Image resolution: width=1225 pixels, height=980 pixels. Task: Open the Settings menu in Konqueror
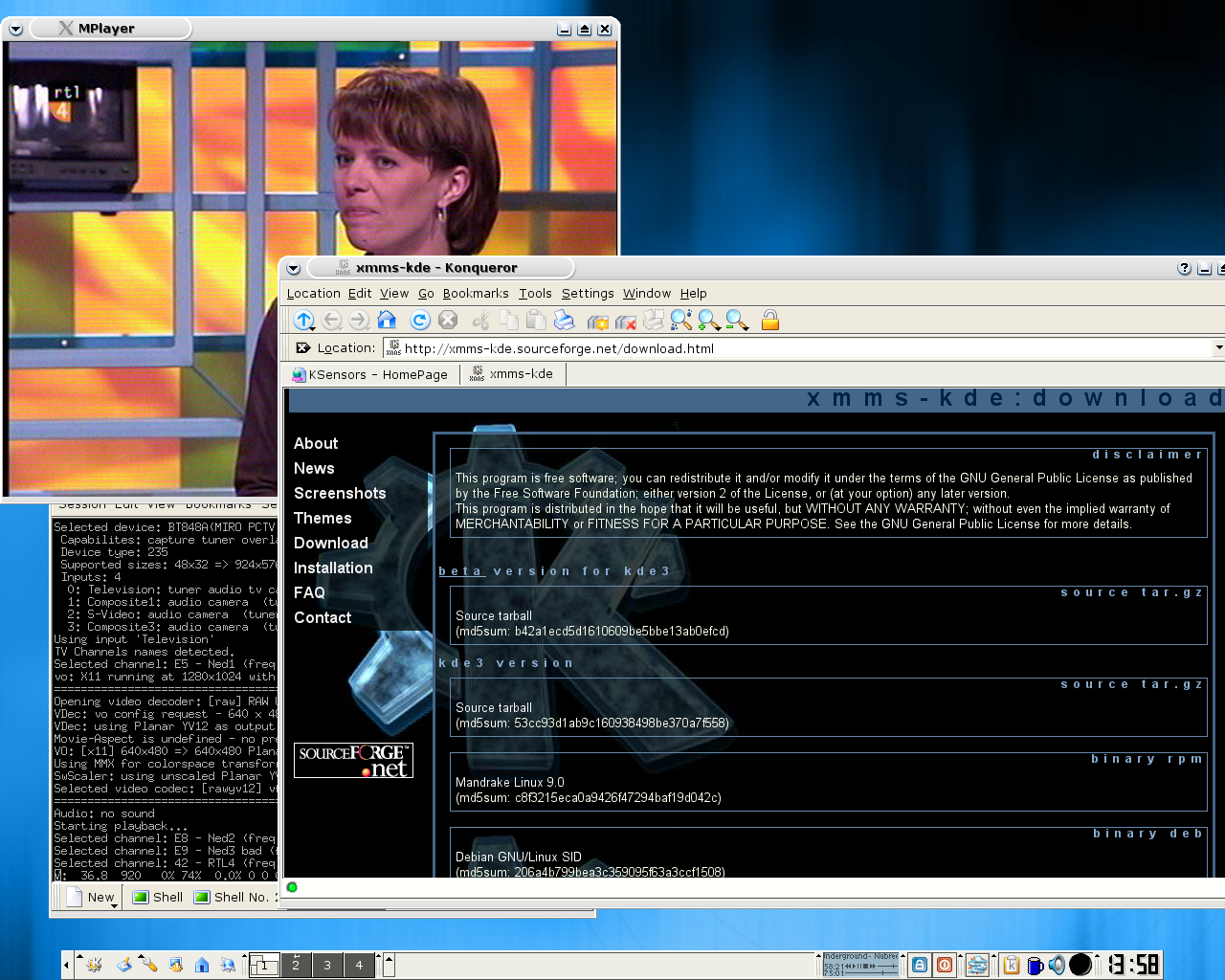coord(588,294)
